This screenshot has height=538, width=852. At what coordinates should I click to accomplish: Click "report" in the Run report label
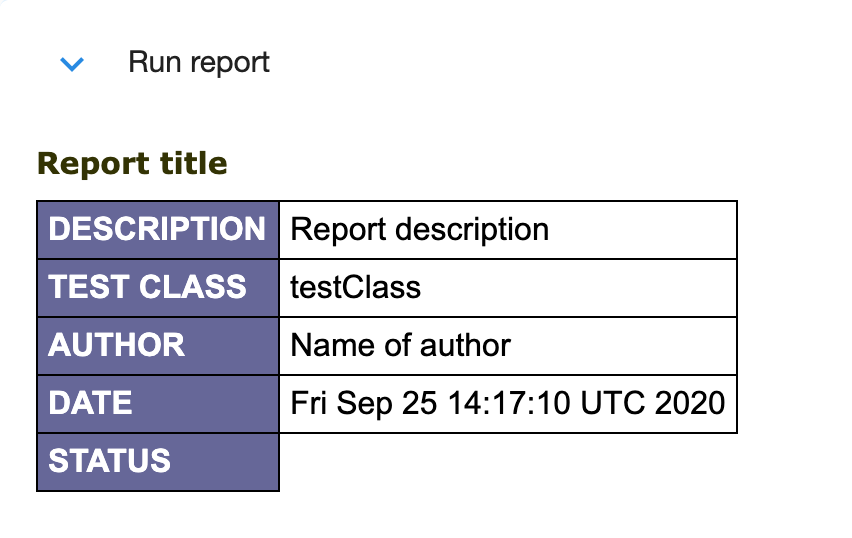coord(230,63)
